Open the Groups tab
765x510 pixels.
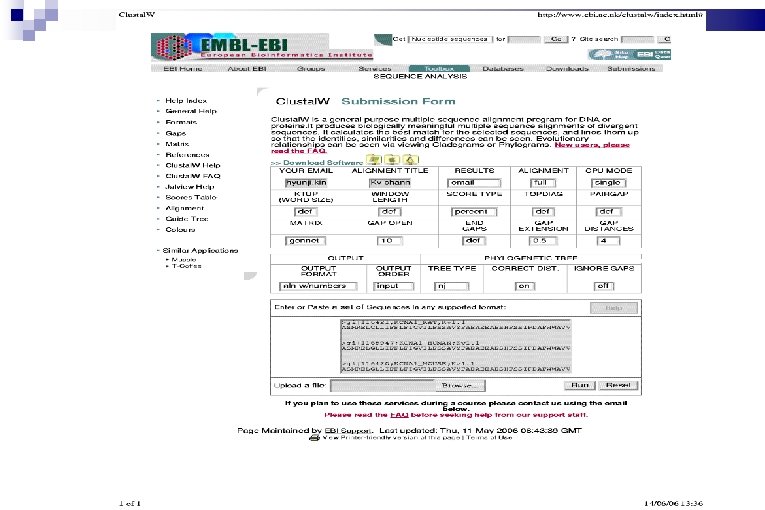311,69
